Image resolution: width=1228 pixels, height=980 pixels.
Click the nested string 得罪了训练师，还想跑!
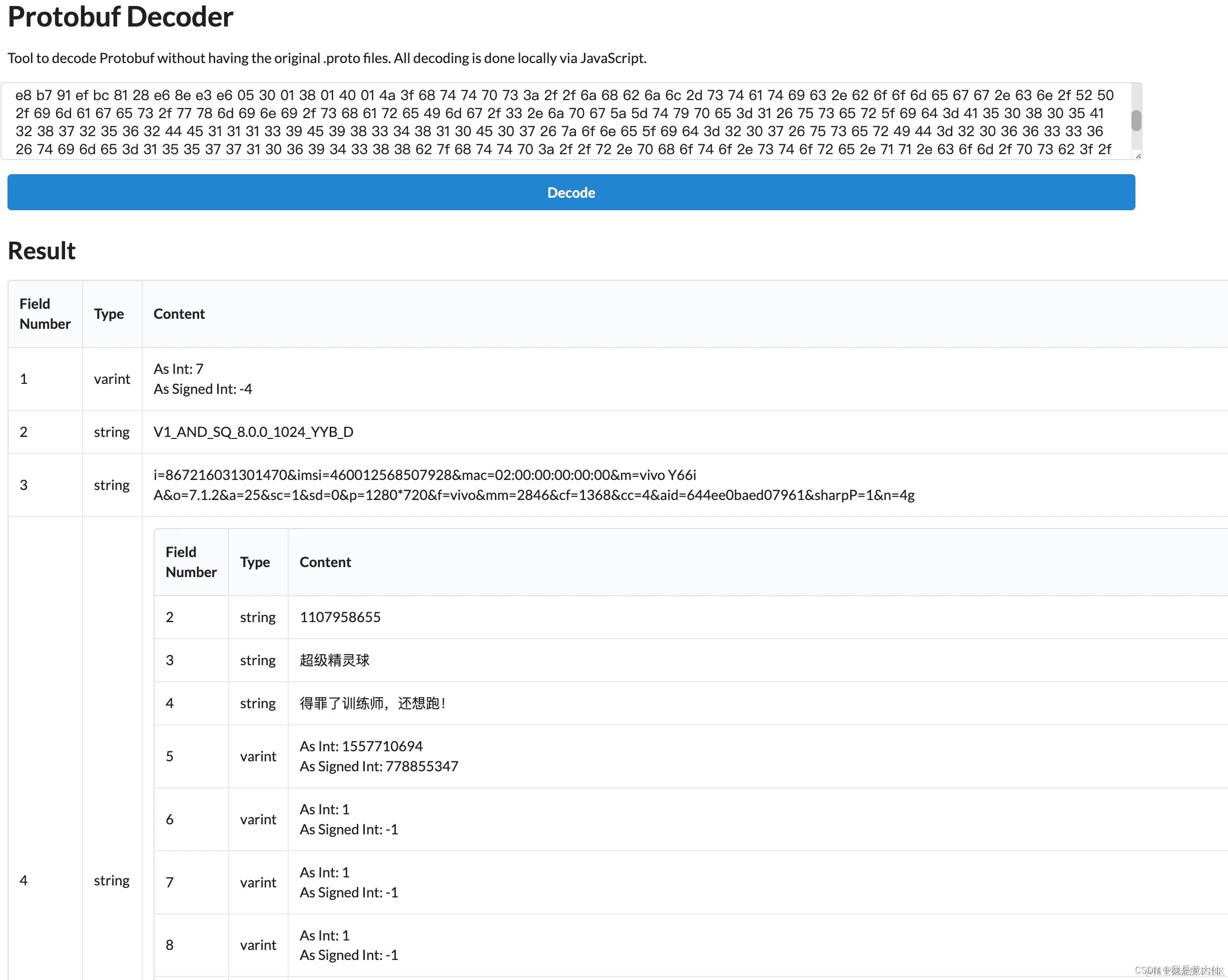[372, 703]
